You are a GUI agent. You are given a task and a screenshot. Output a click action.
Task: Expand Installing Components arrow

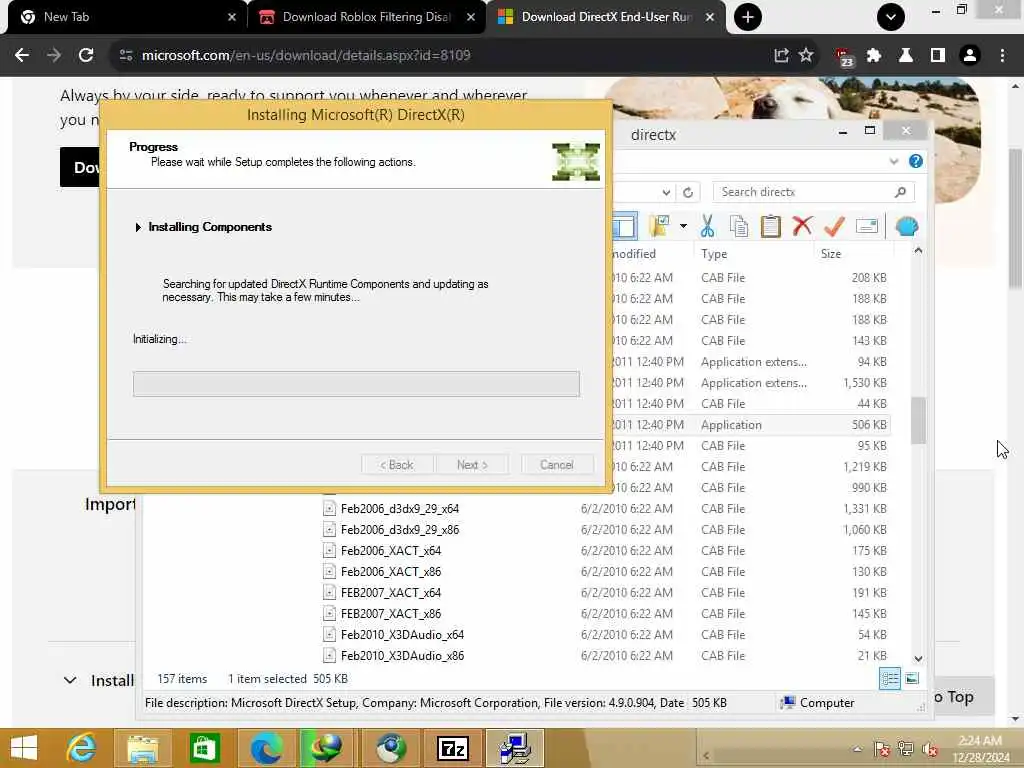click(x=138, y=227)
